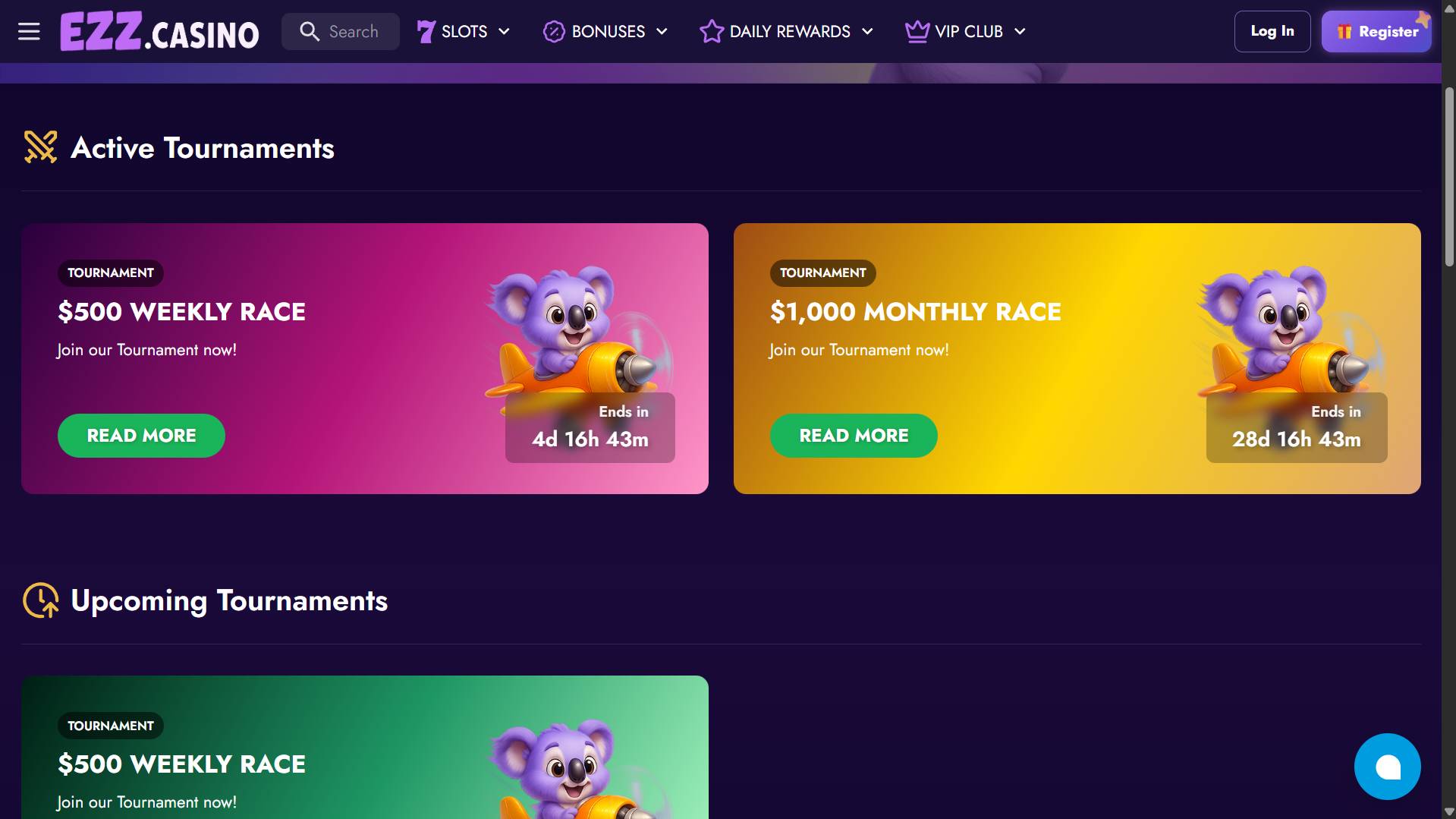
Task: Click the VIP Club crown icon
Action: [917, 32]
